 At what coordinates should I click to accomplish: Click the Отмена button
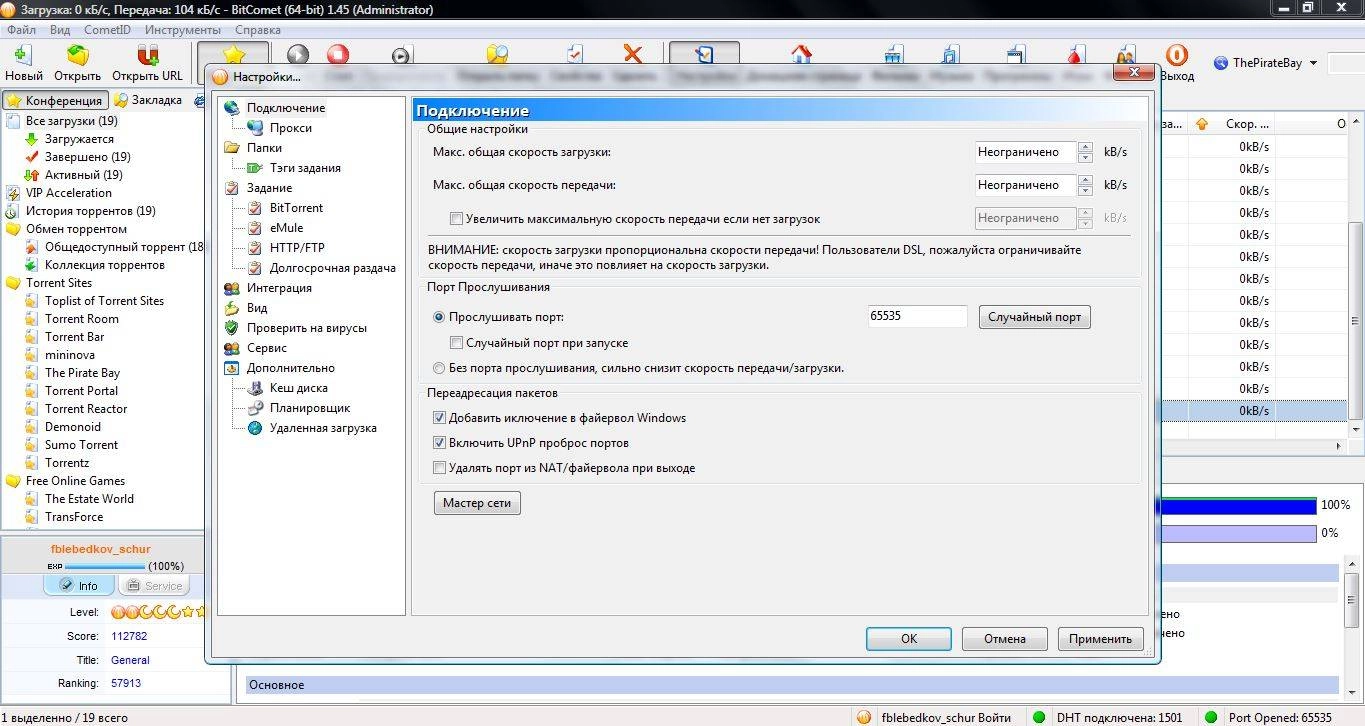click(1004, 639)
